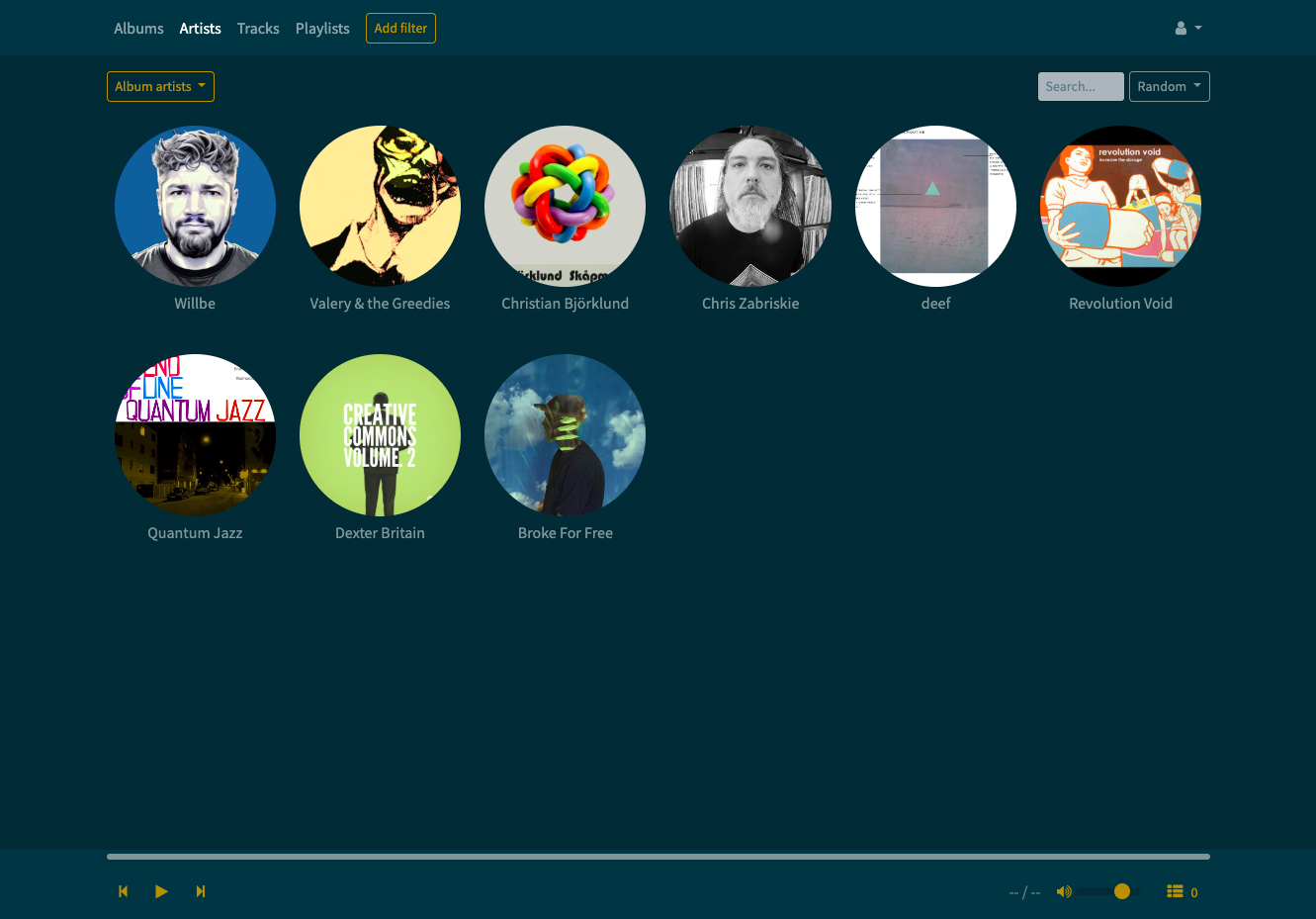Click the Chris Zabriskie name link
This screenshot has width=1316, height=919.
(750, 304)
